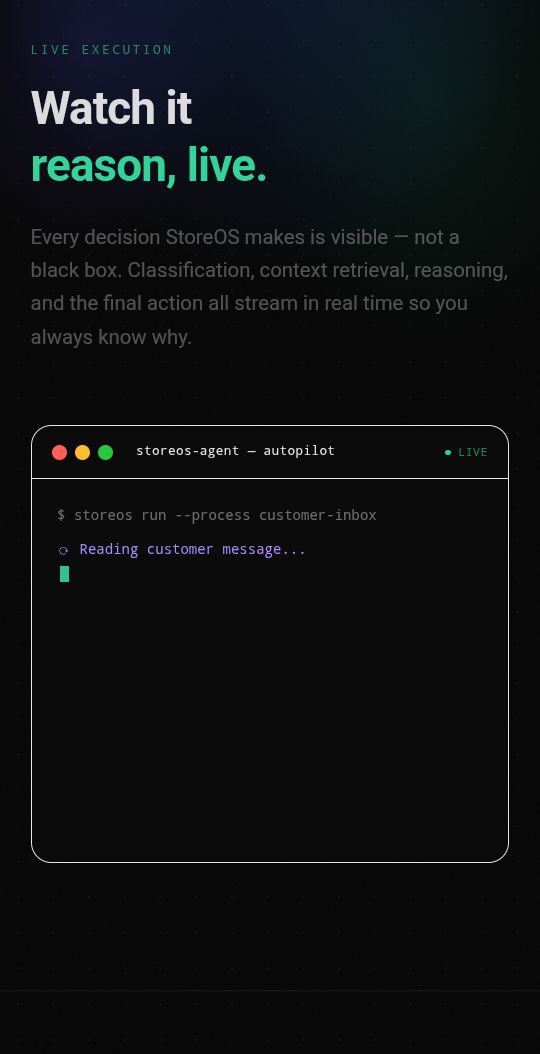Click the green reason, live. heading
Viewport: 540px width, 1054px height.
coord(149,165)
